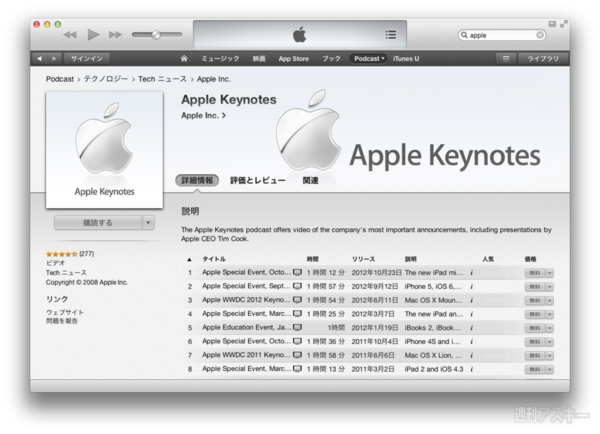Expand price dropdown arrow for 2011年10月4日 episode
The height and width of the screenshot is (434, 600).
[x=549, y=342]
